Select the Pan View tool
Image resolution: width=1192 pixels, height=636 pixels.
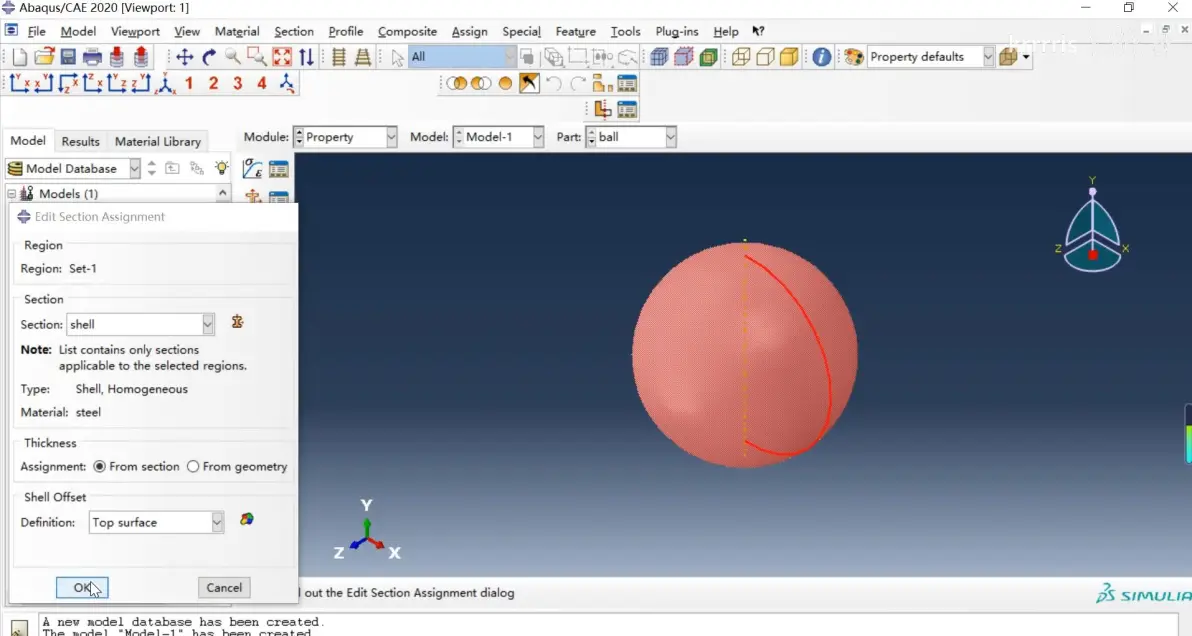185,57
